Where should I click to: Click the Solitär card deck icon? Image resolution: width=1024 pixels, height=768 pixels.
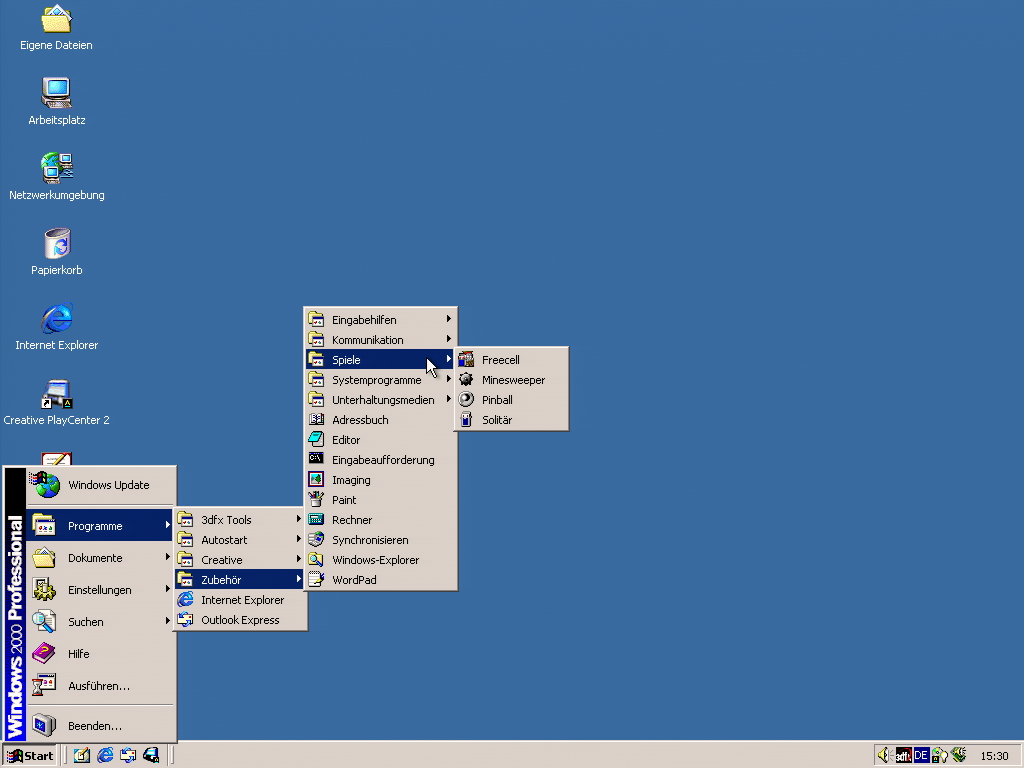(466, 419)
